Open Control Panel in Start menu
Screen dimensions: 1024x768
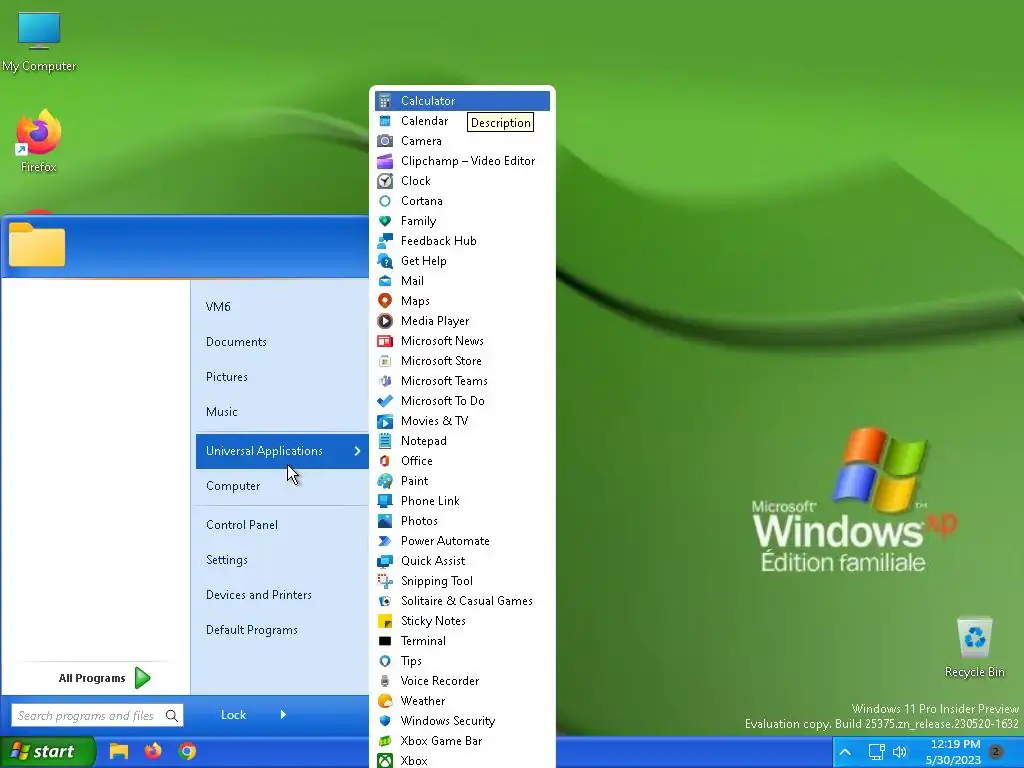pyautogui.click(x=242, y=525)
